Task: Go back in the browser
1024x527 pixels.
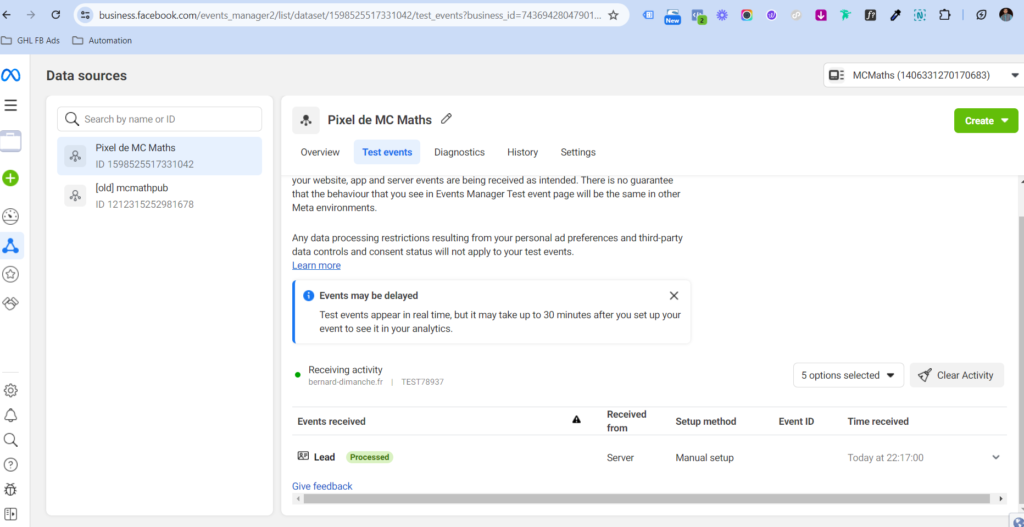Action: tap(7, 14)
